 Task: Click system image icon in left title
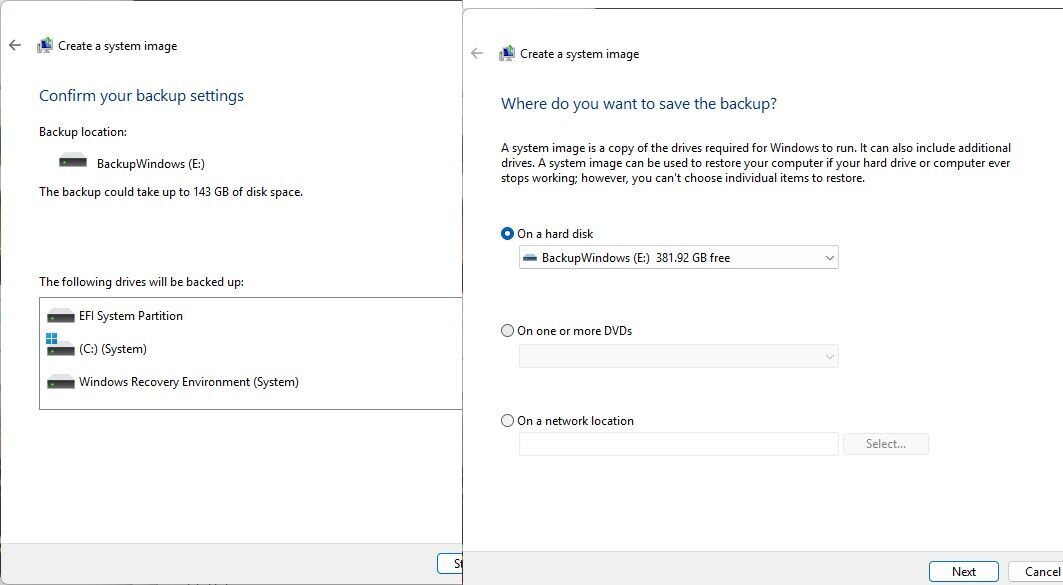pos(45,46)
